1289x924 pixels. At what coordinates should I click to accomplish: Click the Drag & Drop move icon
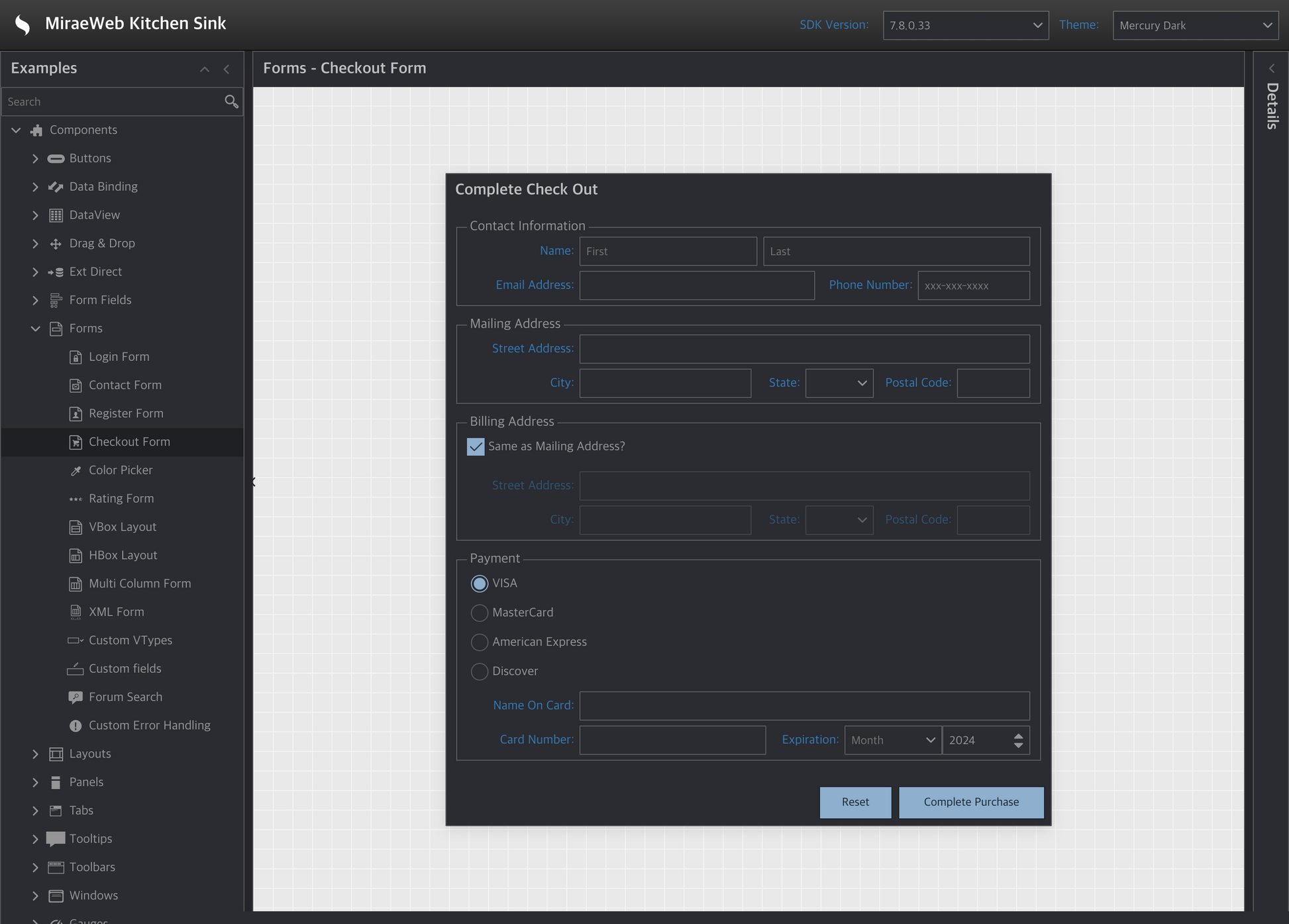pos(56,244)
